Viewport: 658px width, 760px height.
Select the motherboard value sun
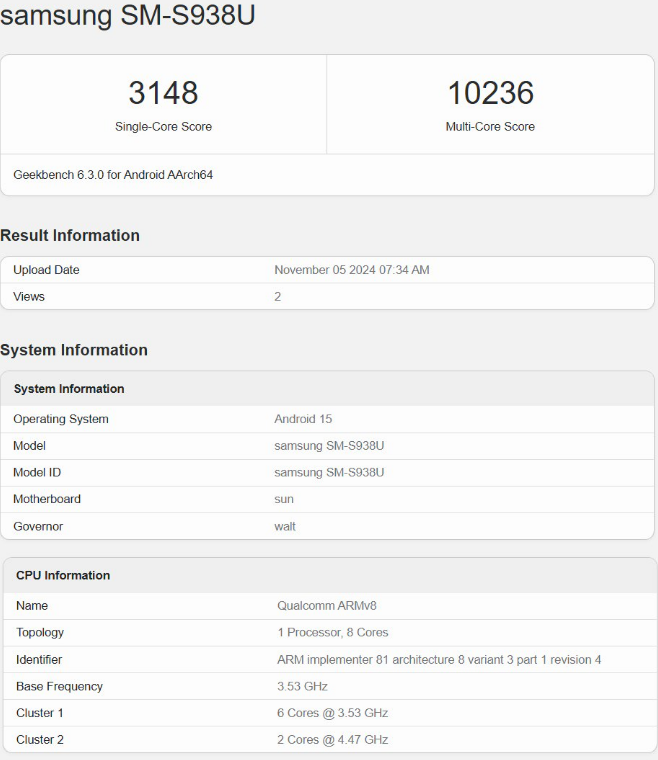pyautogui.click(x=284, y=499)
